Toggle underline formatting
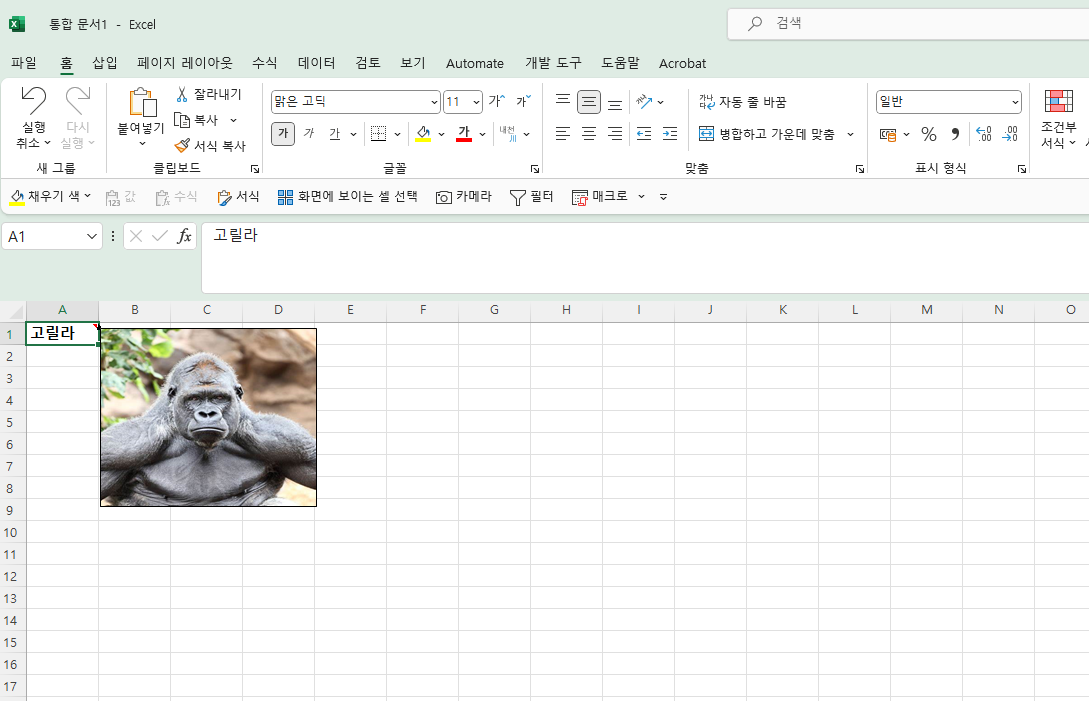The width and height of the screenshot is (1089, 701). [x=335, y=133]
